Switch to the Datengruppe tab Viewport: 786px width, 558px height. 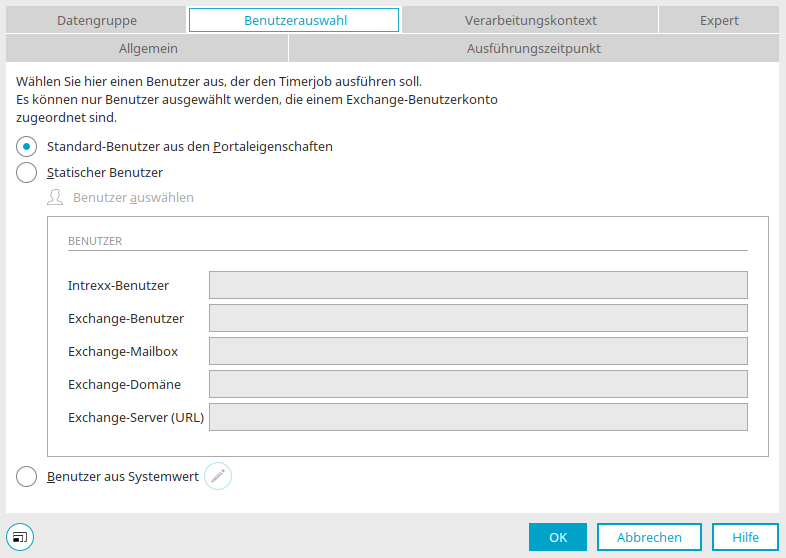tap(96, 20)
